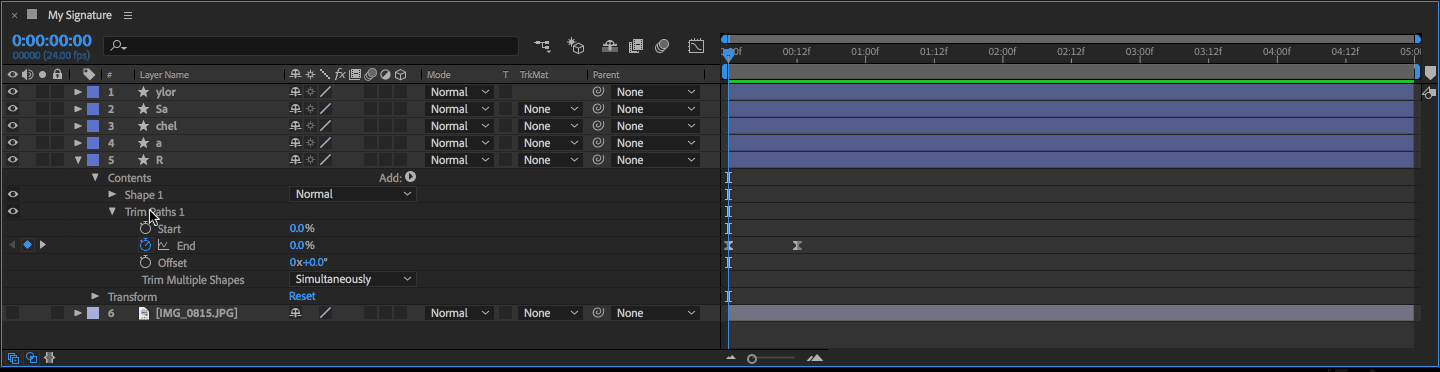The image size is (1440, 372).
Task: Open Parent dropdown for layer R
Action: pyautogui.click(x=655, y=160)
